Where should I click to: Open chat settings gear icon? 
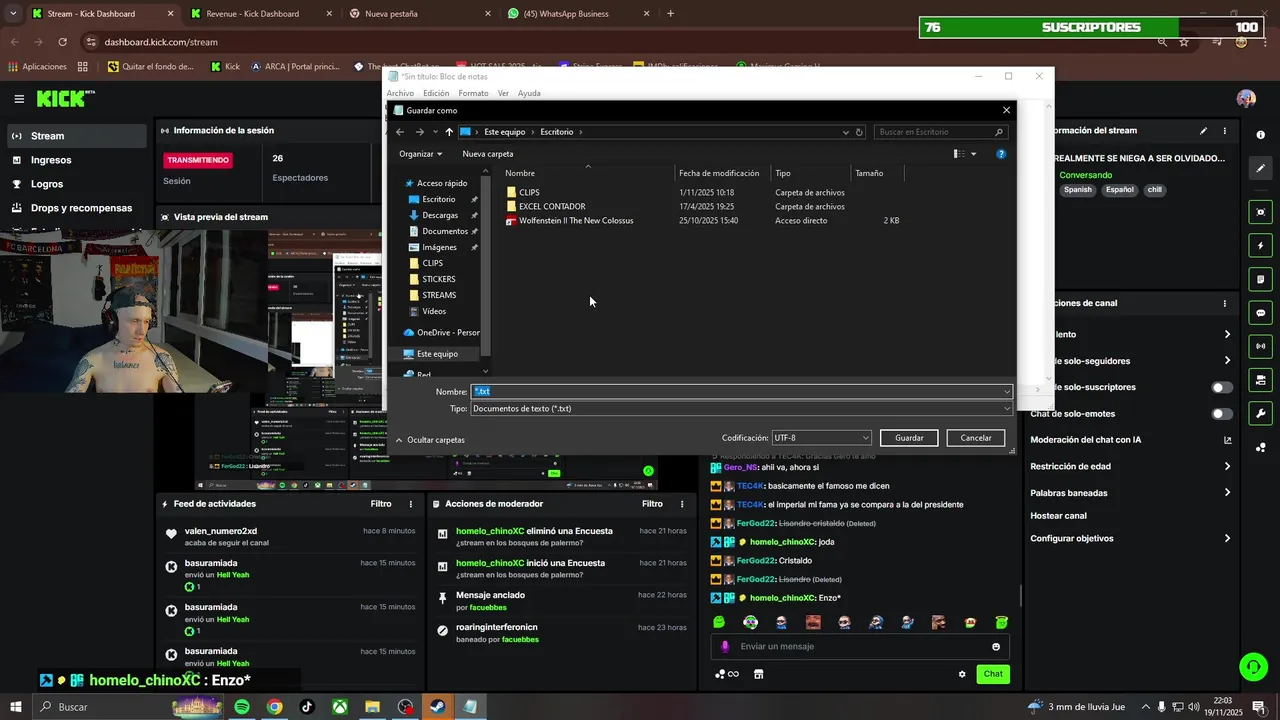(962, 674)
